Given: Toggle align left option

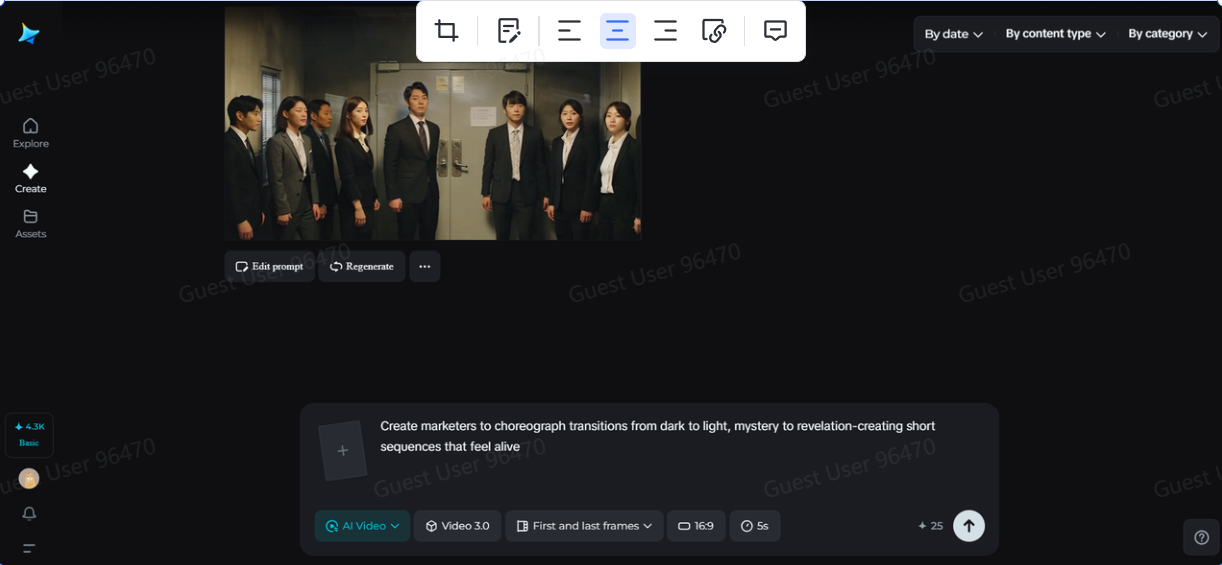Looking at the screenshot, I should [x=569, y=31].
